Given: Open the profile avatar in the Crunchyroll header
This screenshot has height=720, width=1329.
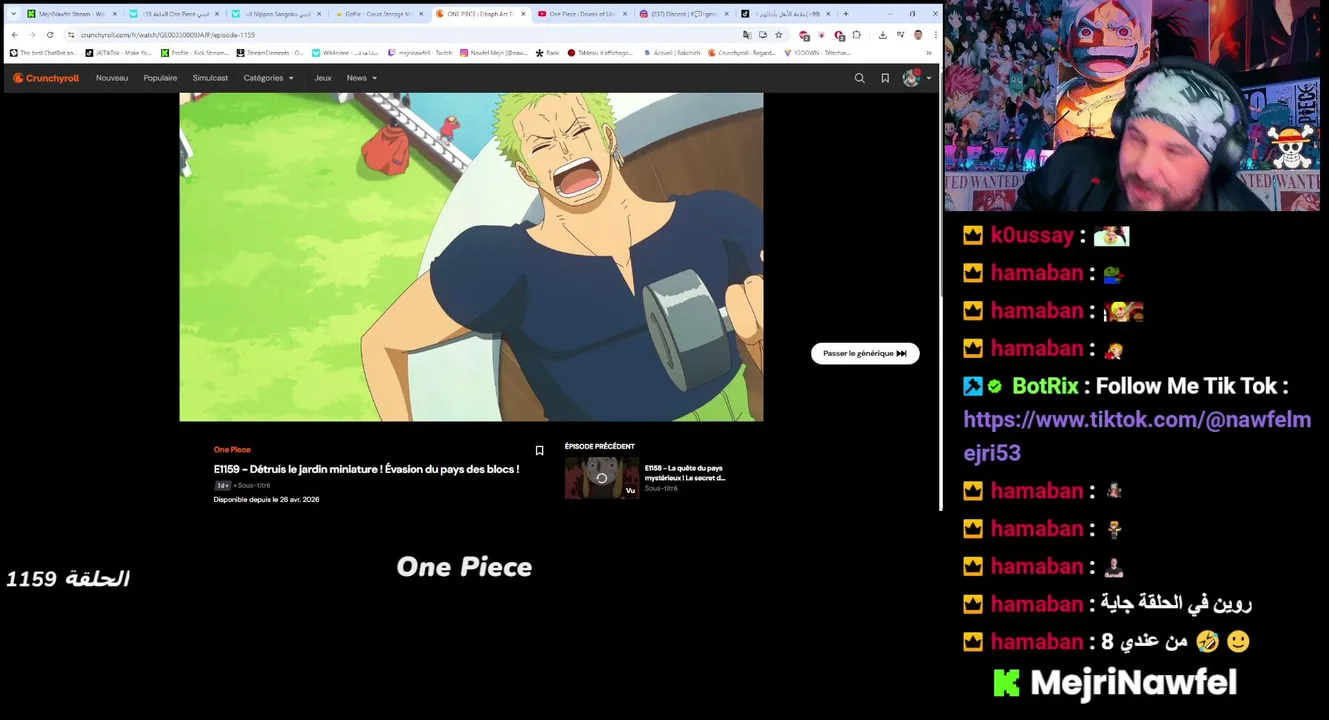Looking at the screenshot, I should click(x=911, y=78).
